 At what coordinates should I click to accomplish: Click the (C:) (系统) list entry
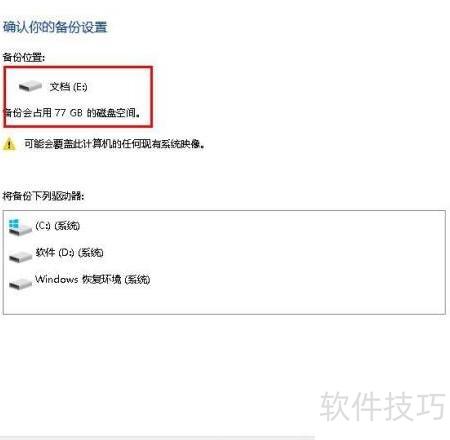point(57,226)
